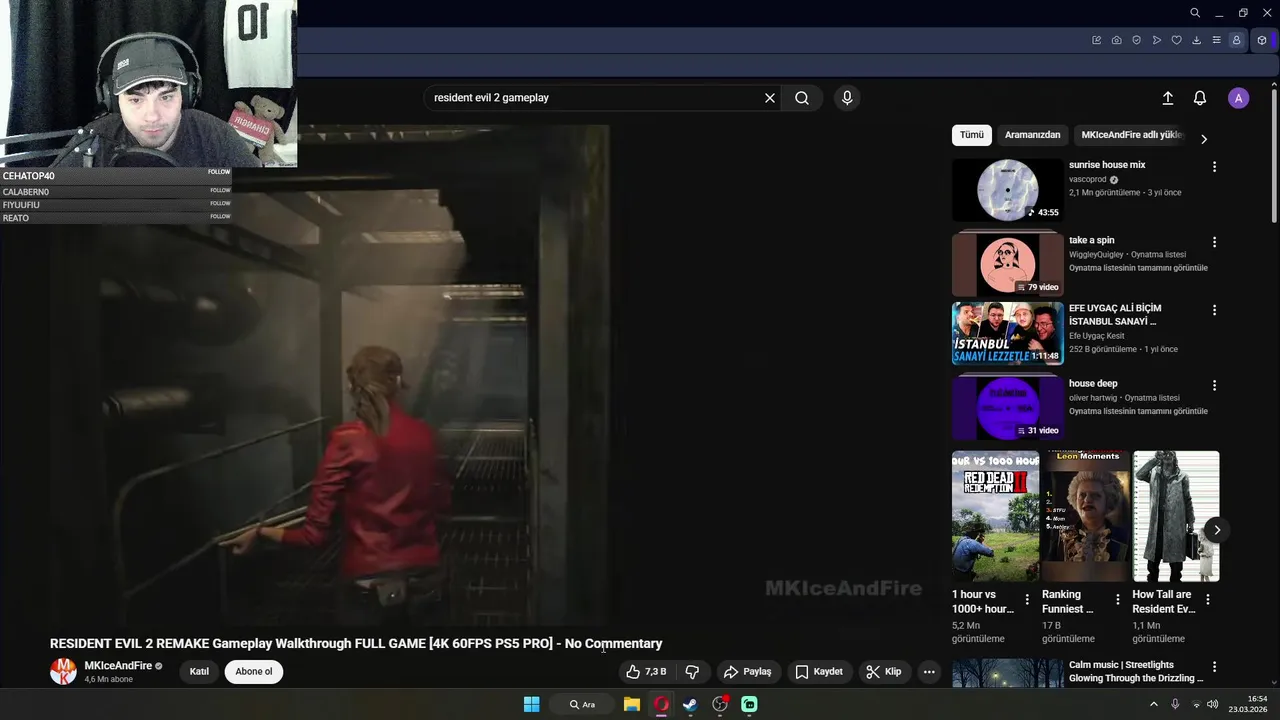
Task: Open File Explorer from taskbar
Action: pyautogui.click(x=631, y=704)
